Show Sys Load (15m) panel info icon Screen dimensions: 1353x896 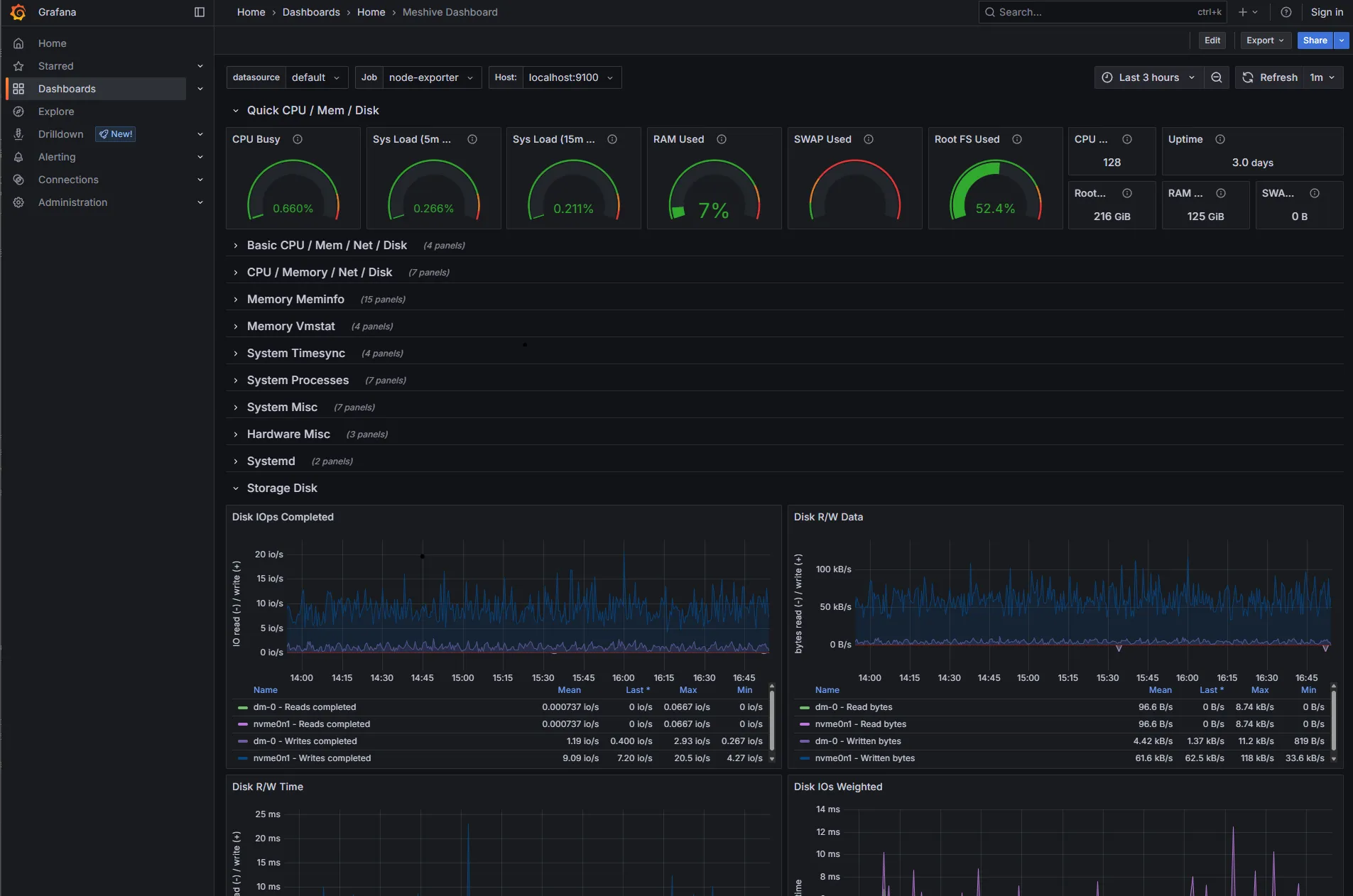(612, 139)
